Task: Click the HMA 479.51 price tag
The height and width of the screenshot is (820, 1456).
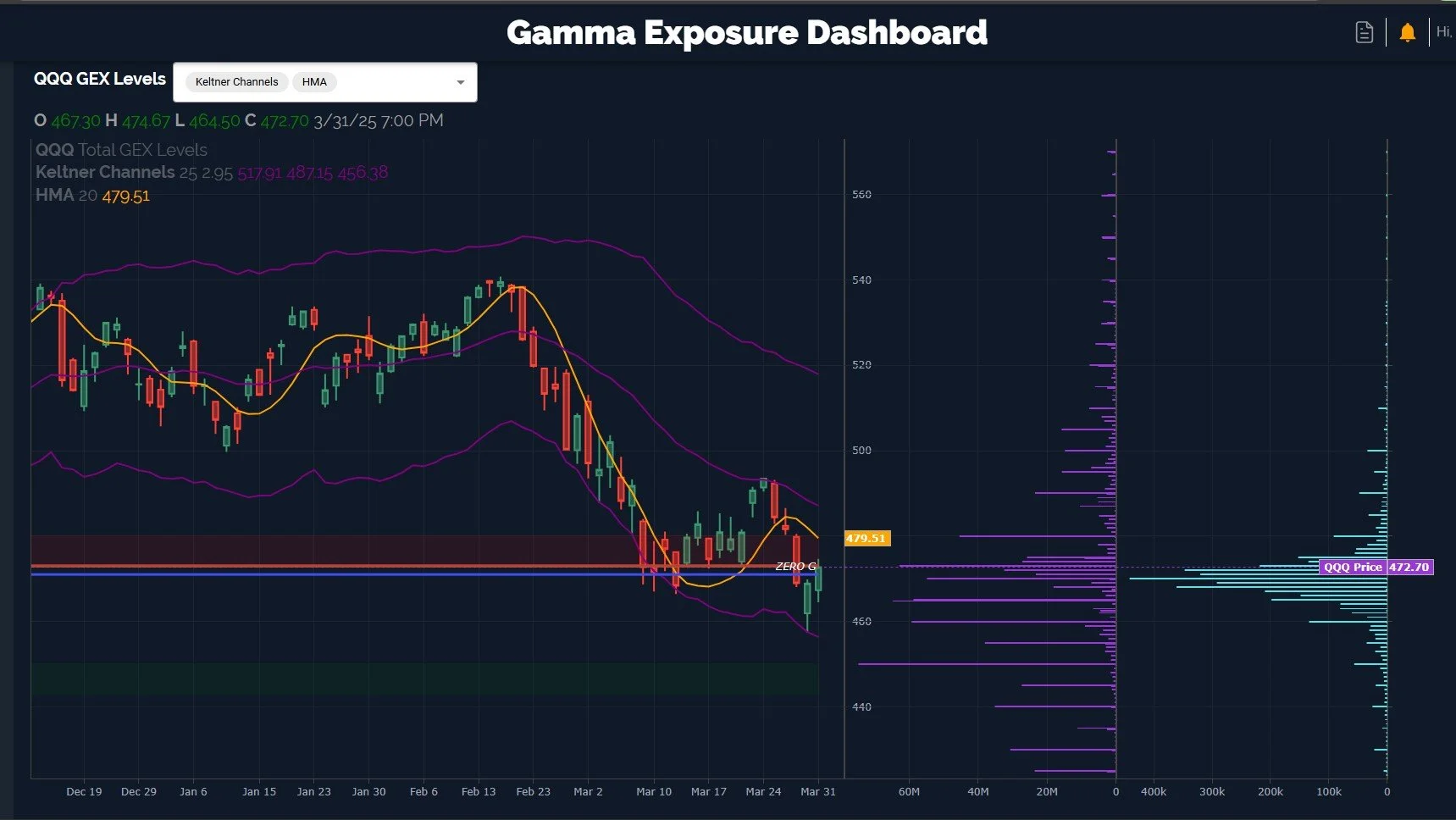Action: pyautogui.click(x=866, y=538)
